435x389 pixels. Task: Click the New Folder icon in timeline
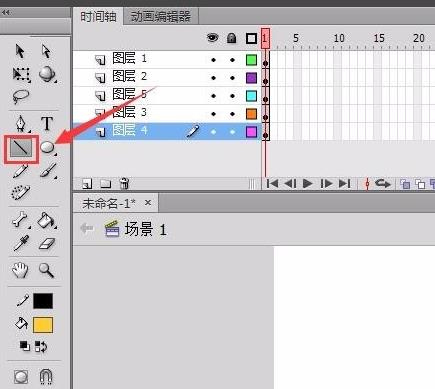[106, 184]
